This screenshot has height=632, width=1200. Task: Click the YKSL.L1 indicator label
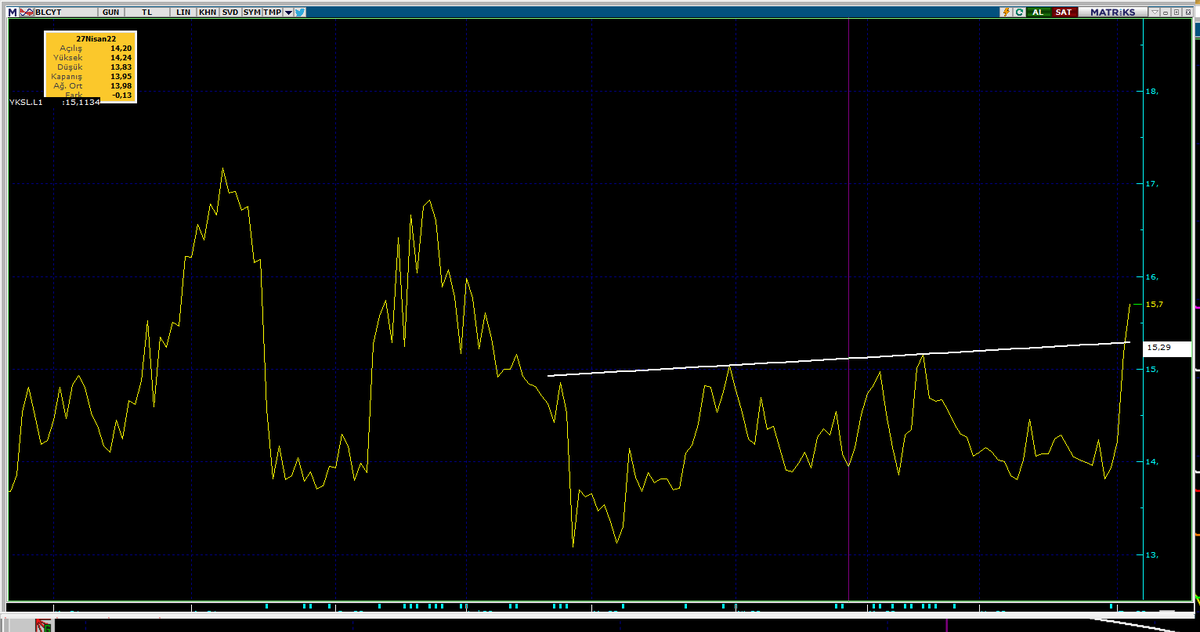click(25, 102)
